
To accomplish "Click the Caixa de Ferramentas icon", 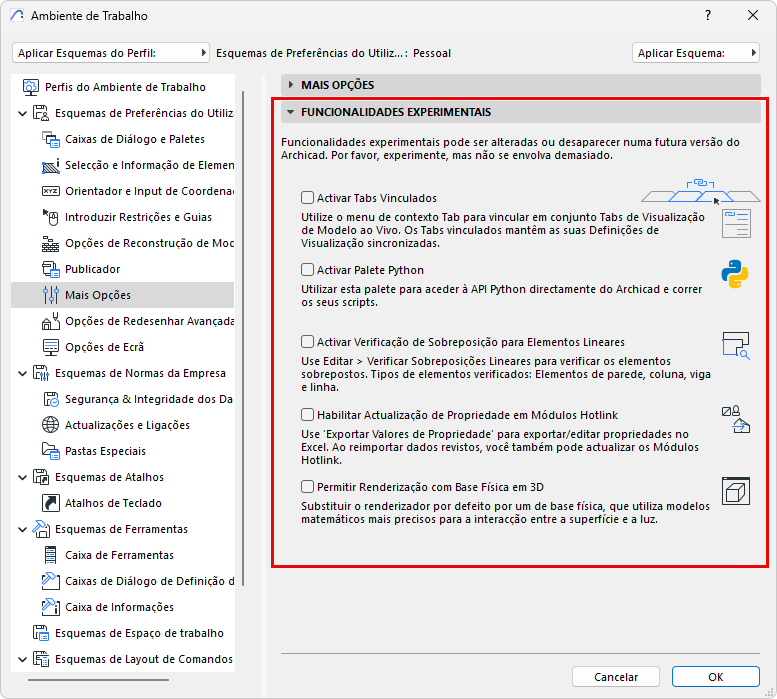I will point(51,555).
